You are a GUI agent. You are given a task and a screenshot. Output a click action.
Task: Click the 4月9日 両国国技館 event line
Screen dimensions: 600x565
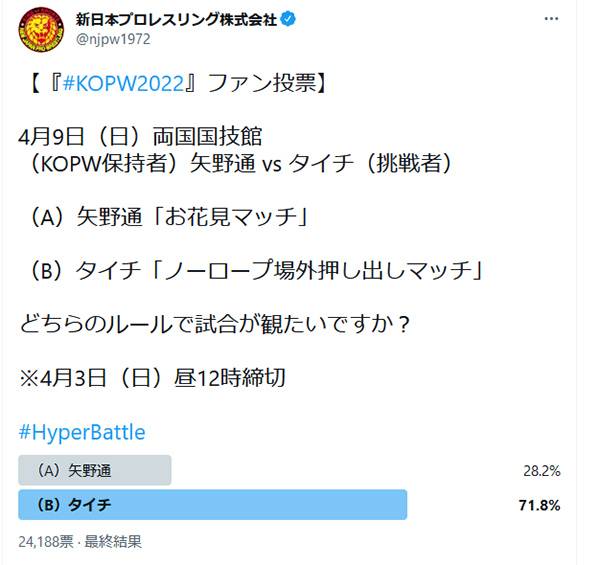point(140,137)
